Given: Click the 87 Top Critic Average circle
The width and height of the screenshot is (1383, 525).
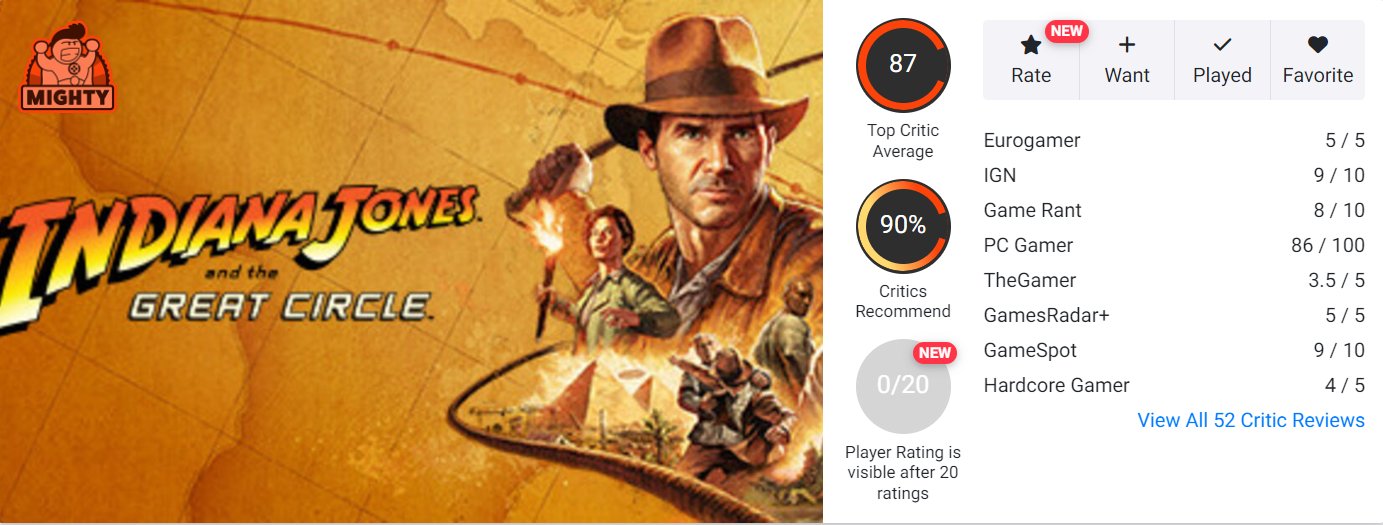Looking at the screenshot, I should pyautogui.click(x=903, y=64).
